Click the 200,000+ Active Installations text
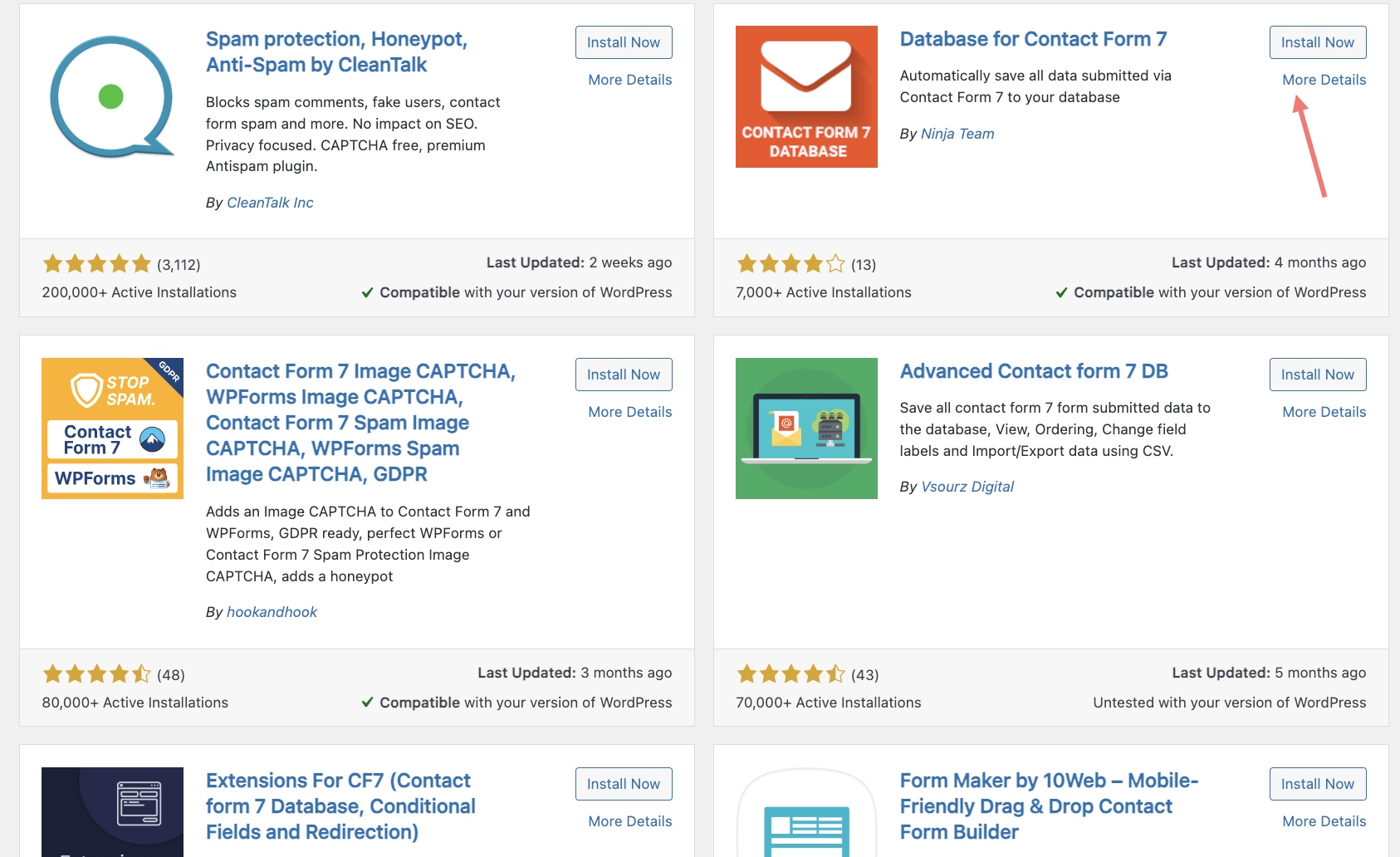This screenshot has height=857, width=1400. (140, 292)
